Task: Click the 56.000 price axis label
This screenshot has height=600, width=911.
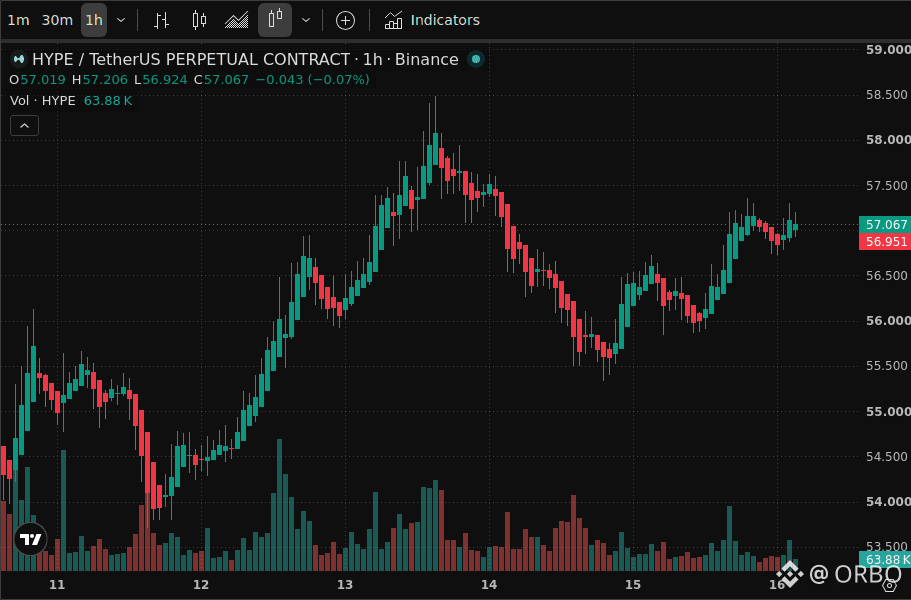Action: (x=888, y=321)
